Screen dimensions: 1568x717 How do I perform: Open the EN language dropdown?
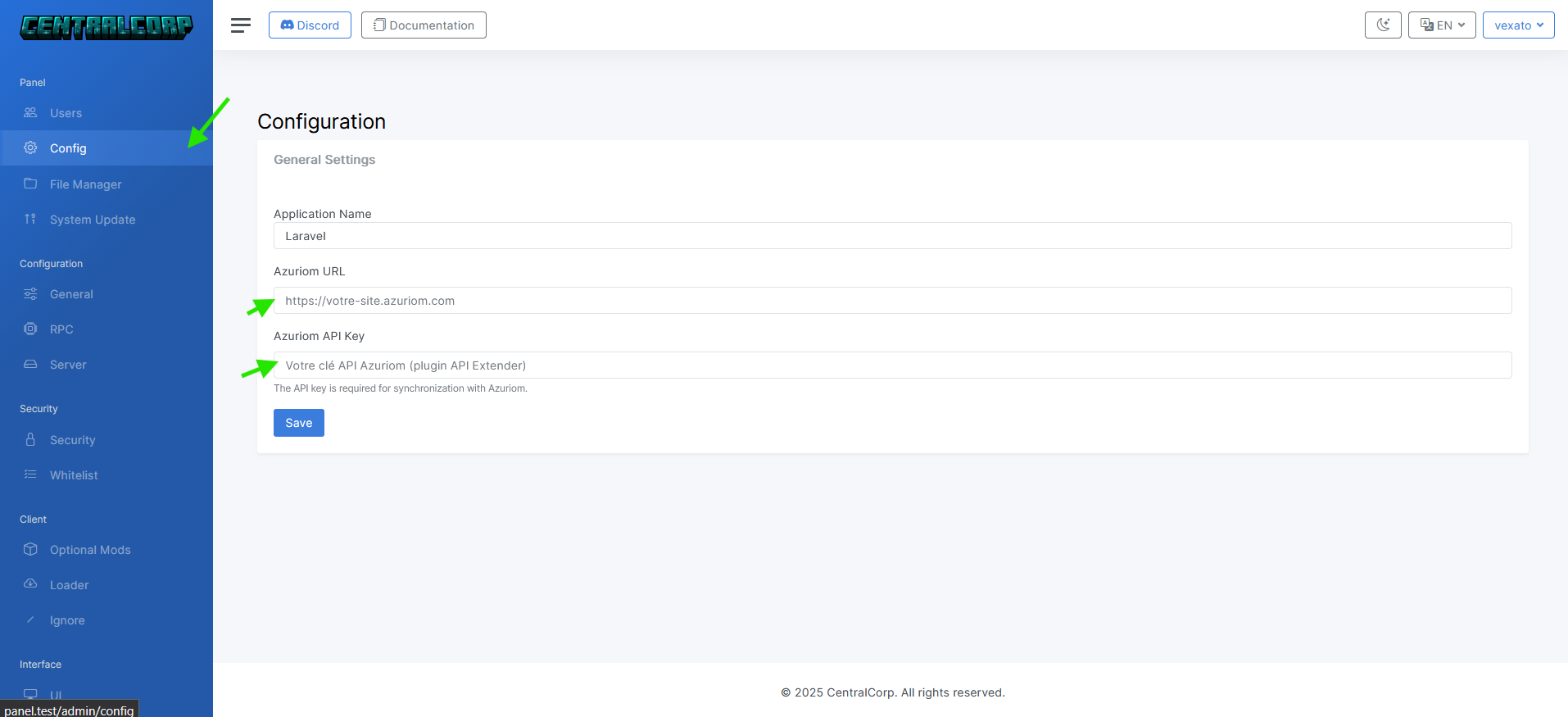[1442, 25]
